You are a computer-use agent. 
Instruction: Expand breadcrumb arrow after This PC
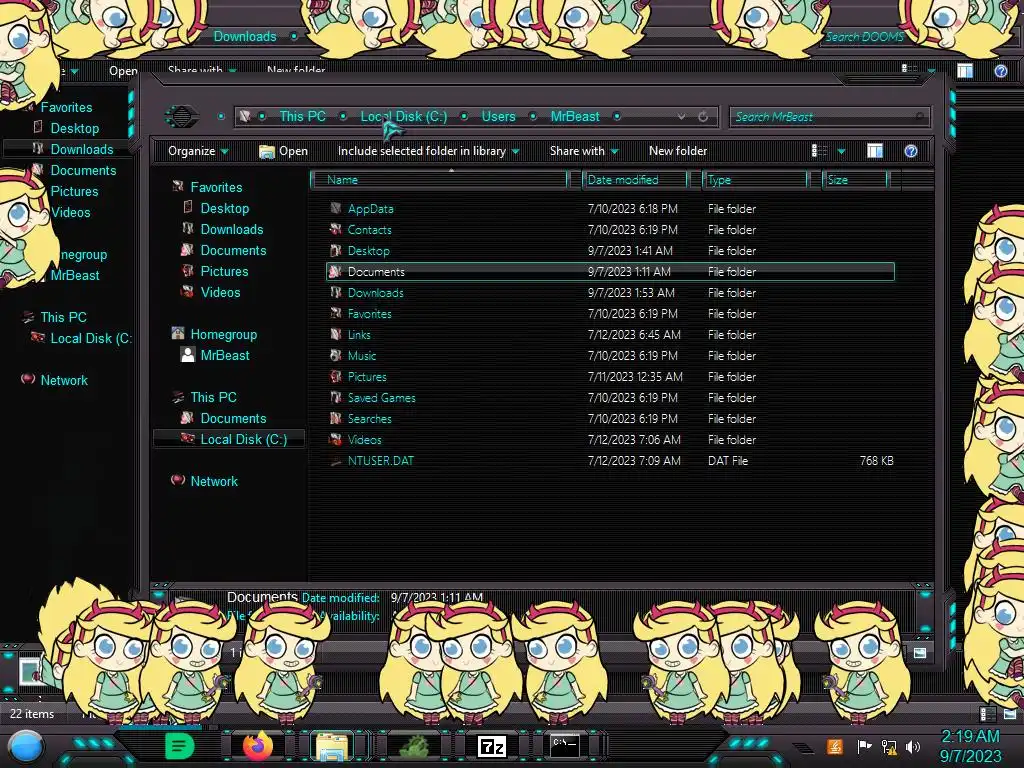[x=343, y=117]
